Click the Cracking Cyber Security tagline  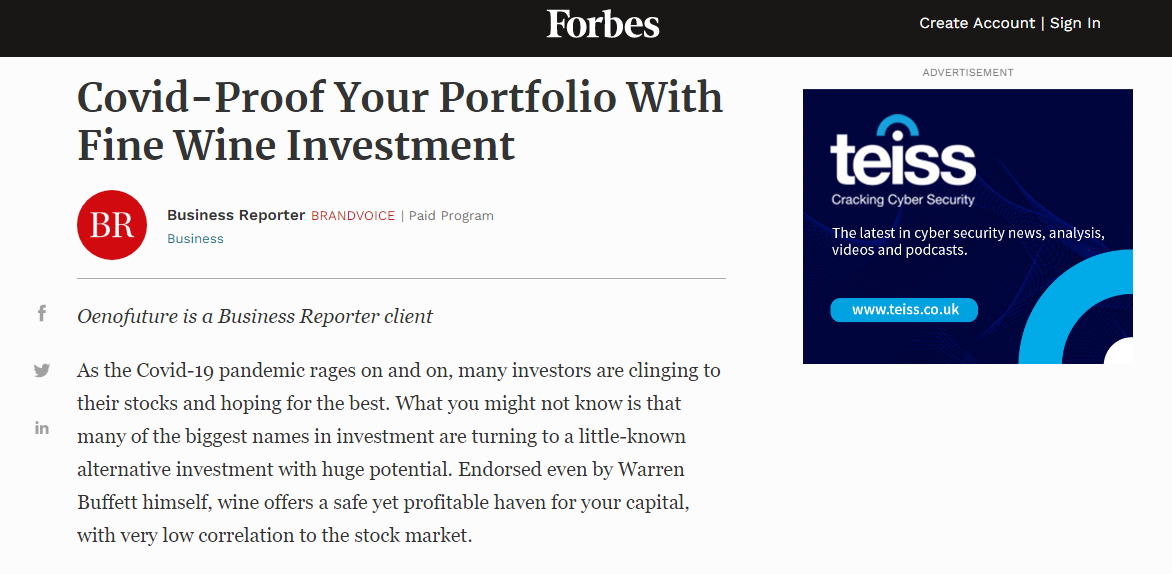(903, 200)
